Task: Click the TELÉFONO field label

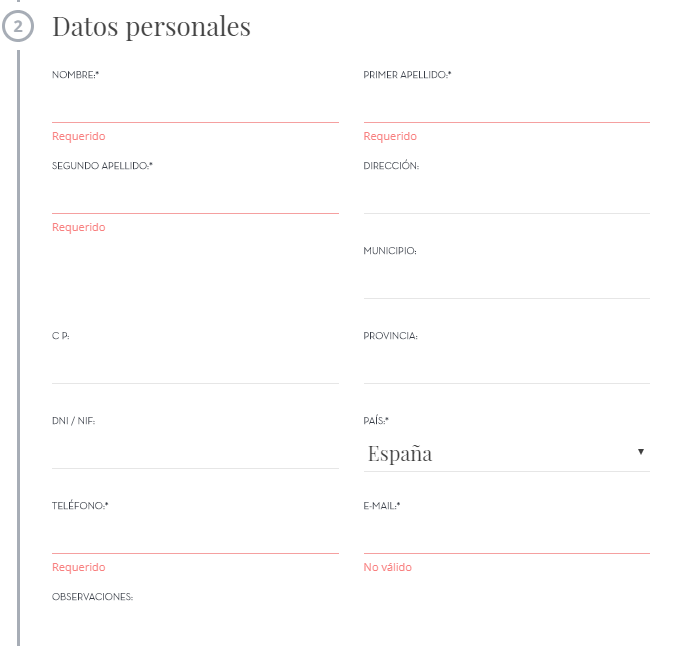Action: 80,506
